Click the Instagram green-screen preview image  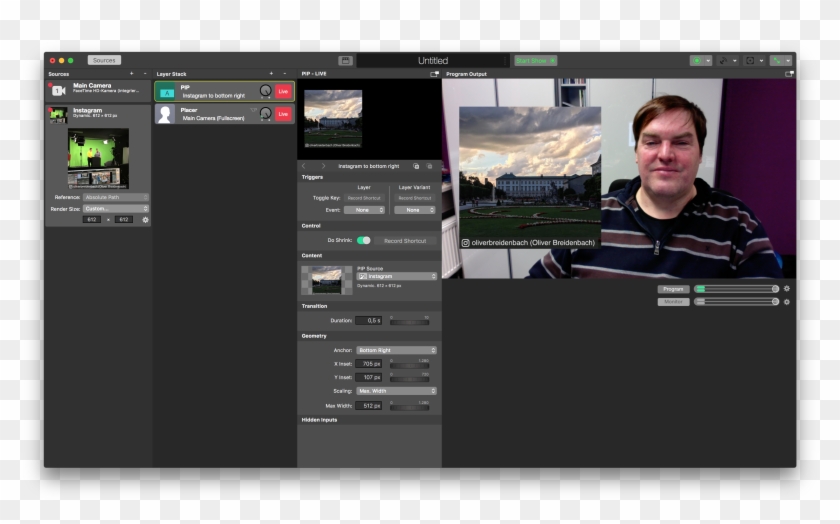tap(98, 159)
